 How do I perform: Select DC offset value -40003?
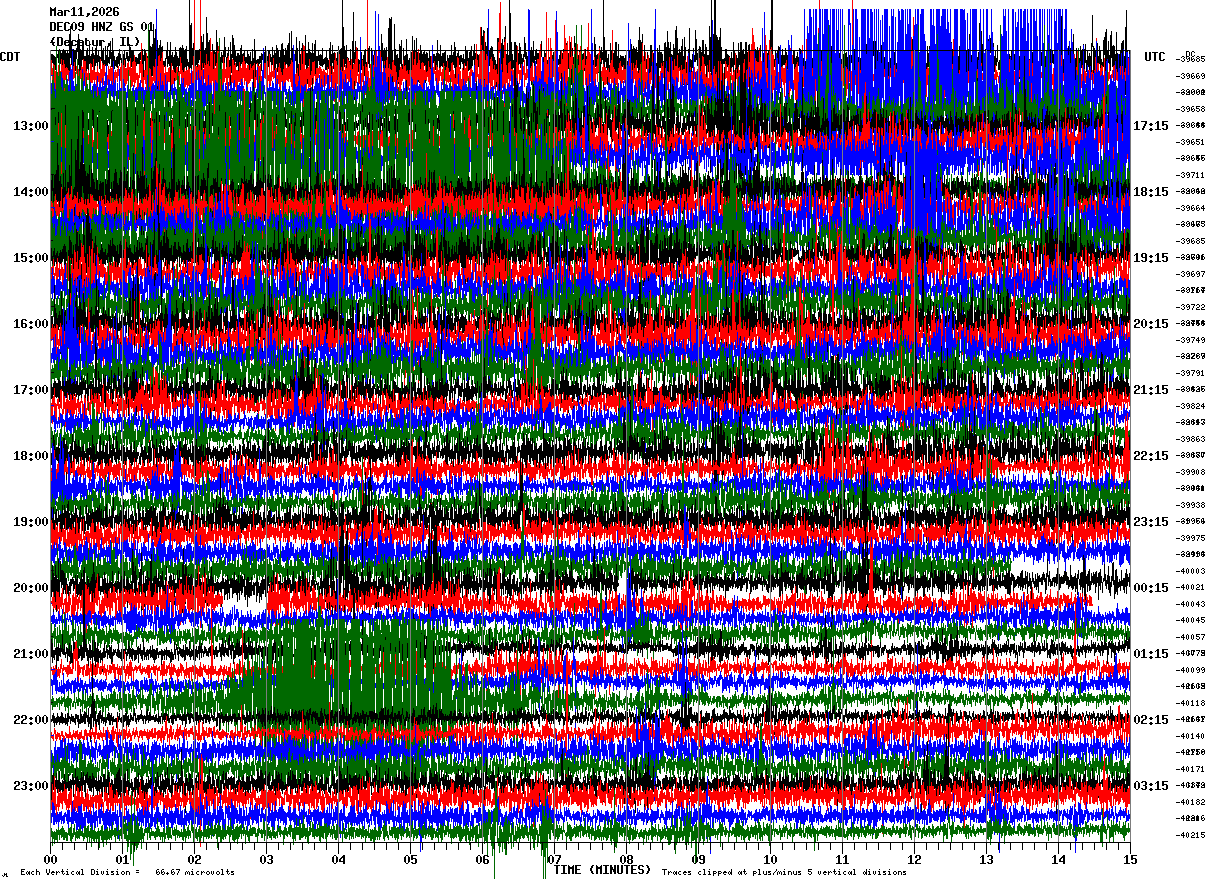tap(1191, 571)
